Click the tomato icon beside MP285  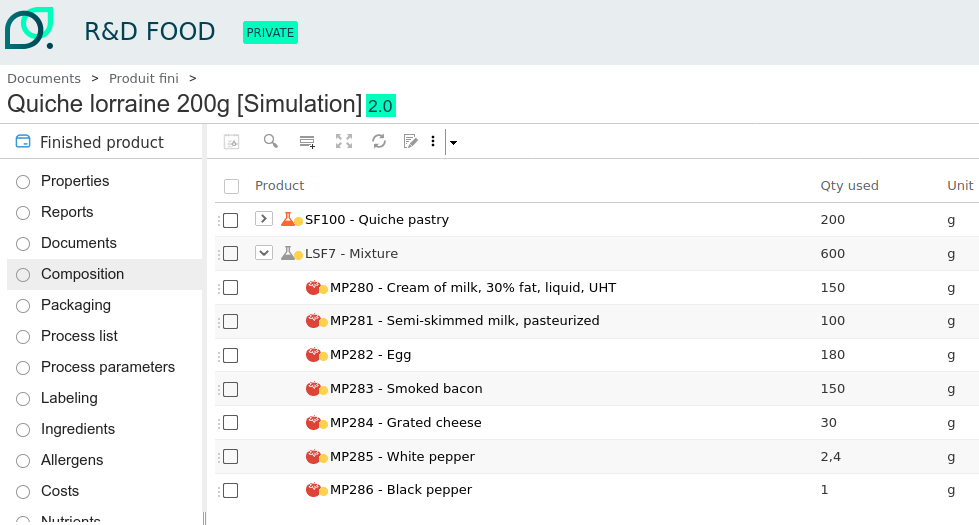[313, 457]
